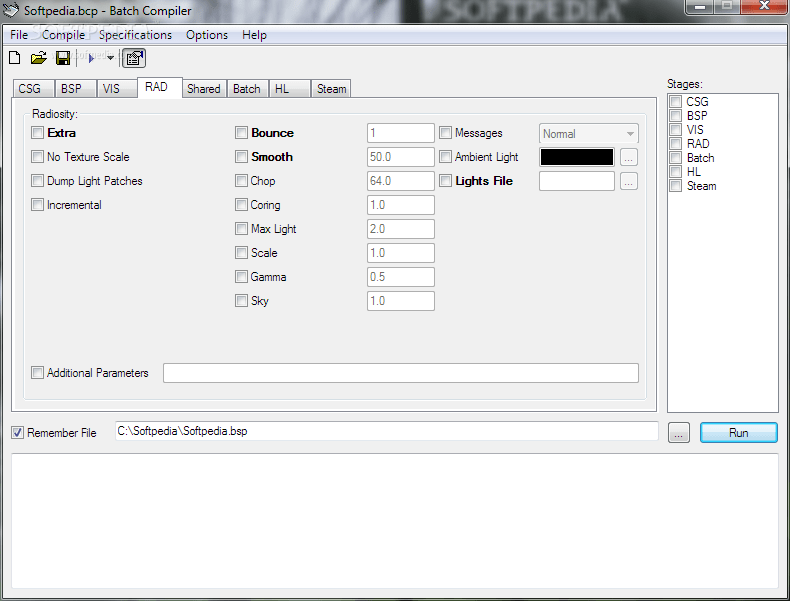Switch to the Batch tab
The width and height of the screenshot is (790, 601).
[247, 89]
